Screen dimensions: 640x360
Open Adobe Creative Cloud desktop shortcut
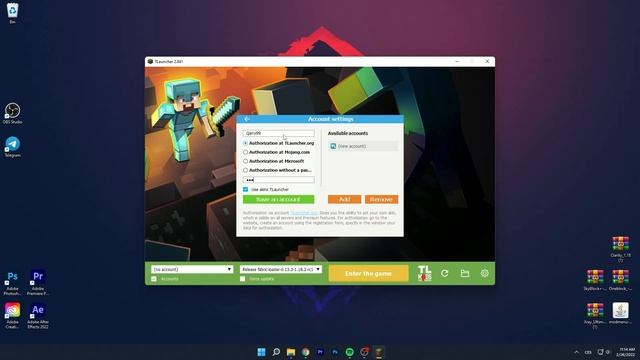12,316
